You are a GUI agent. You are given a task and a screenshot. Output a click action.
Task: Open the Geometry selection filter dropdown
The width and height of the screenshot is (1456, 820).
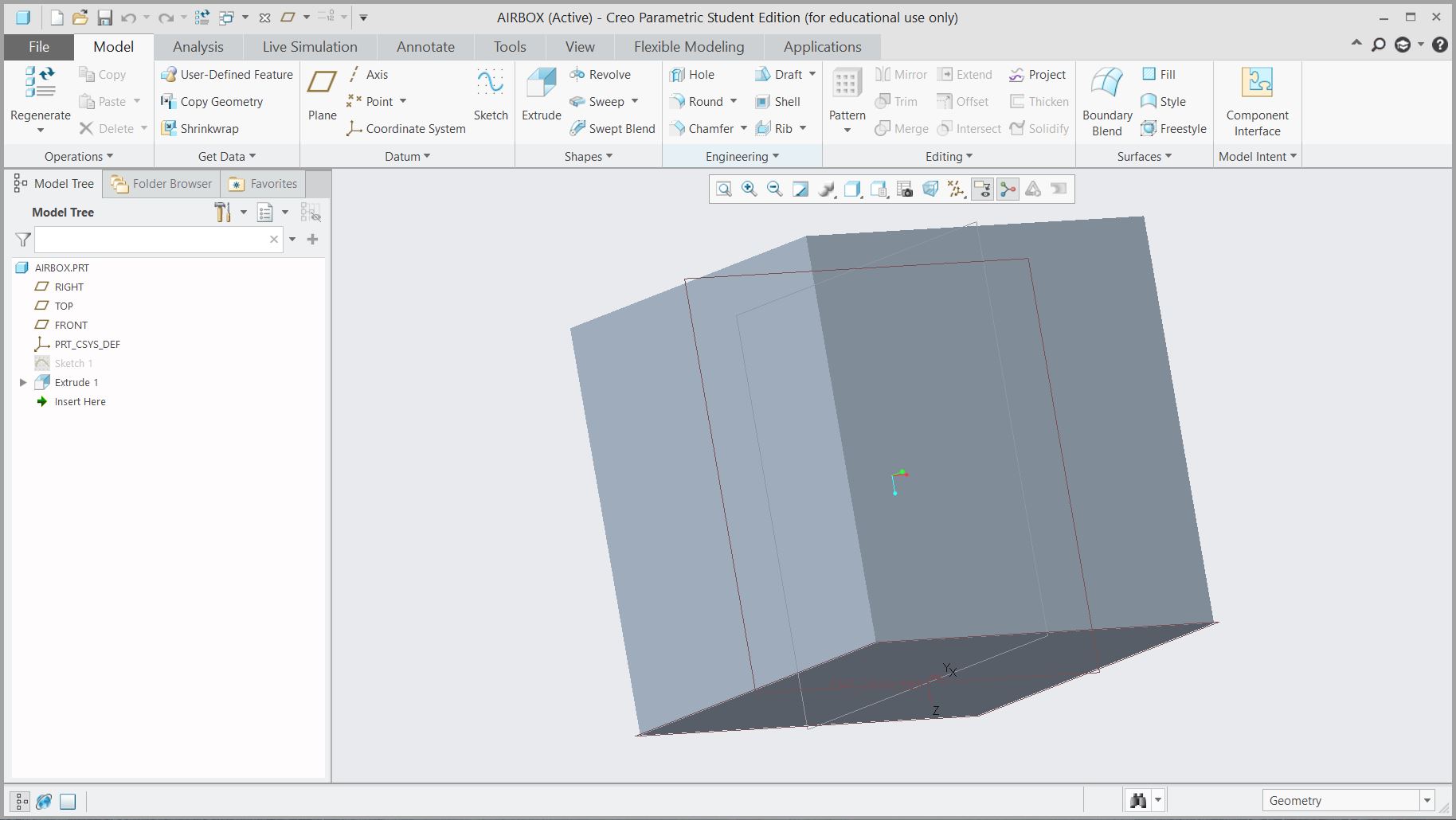[x=1427, y=801]
